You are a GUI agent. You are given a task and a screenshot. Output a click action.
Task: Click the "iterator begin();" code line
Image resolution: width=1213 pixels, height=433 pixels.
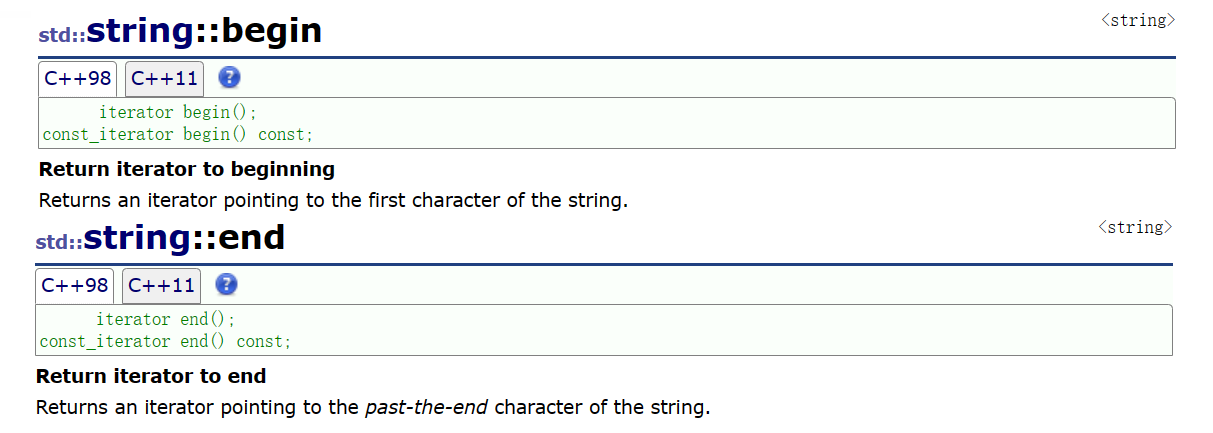click(178, 113)
